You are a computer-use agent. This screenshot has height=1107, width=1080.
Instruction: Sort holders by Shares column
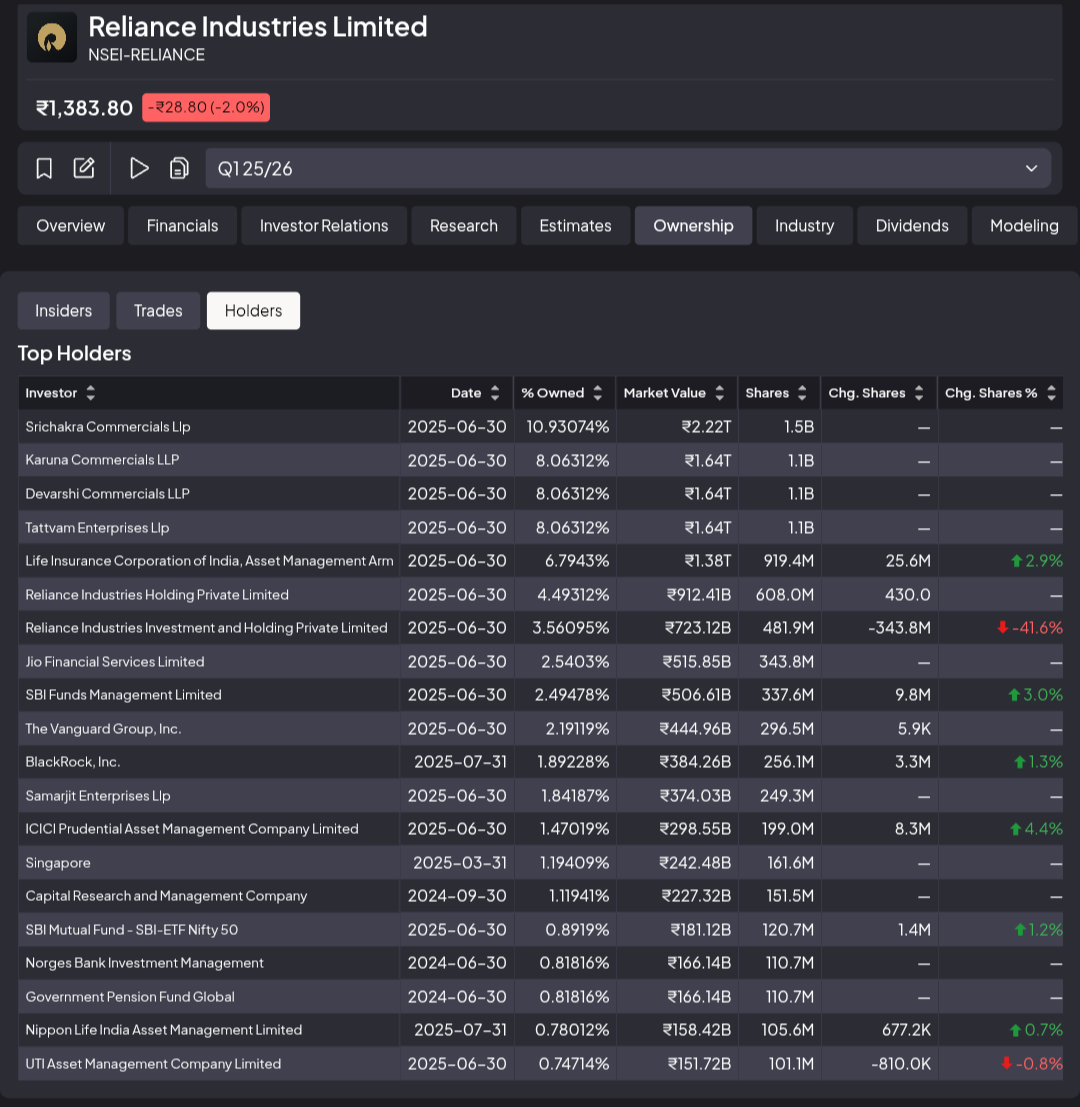(x=802, y=393)
